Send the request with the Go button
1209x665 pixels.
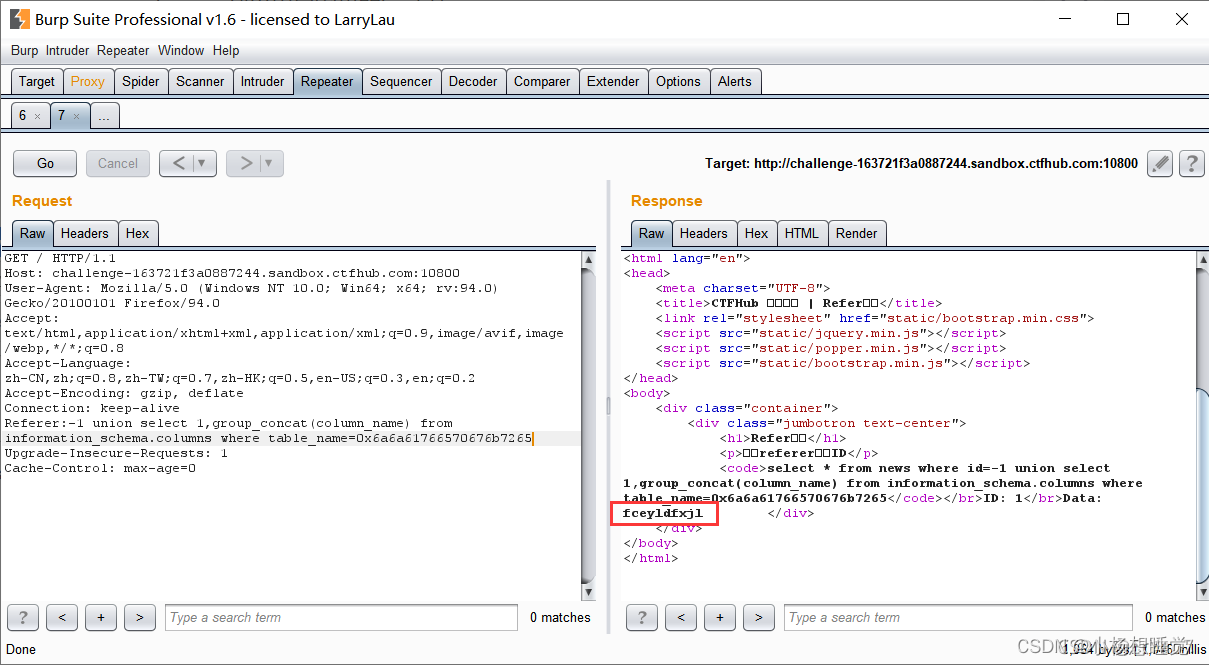point(46,163)
